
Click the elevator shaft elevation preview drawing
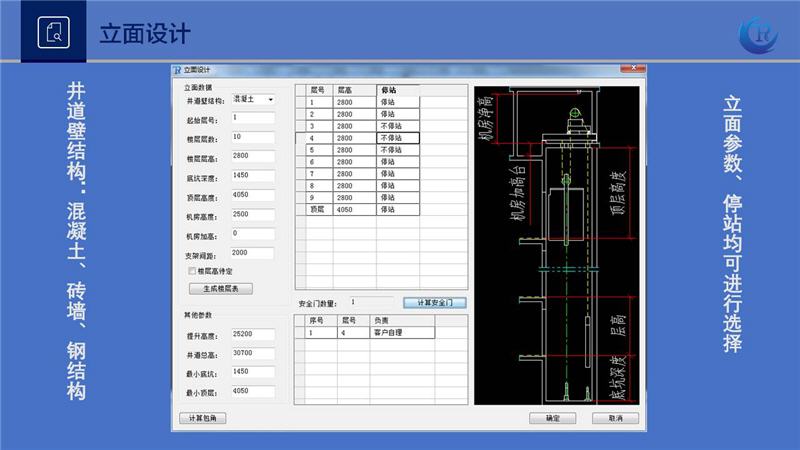tap(556, 245)
